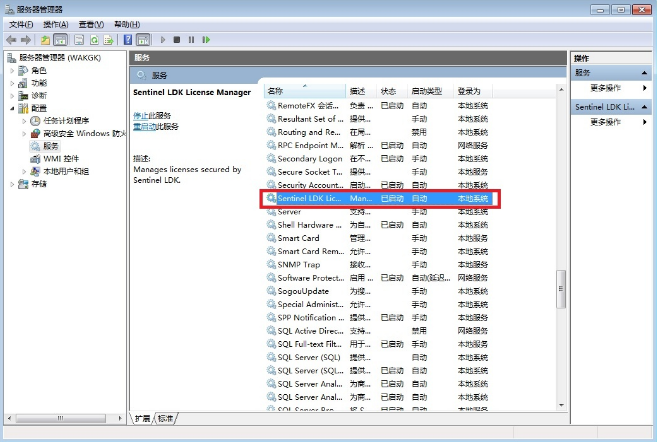Expand the 角色 node arrow

[x=12, y=71]
